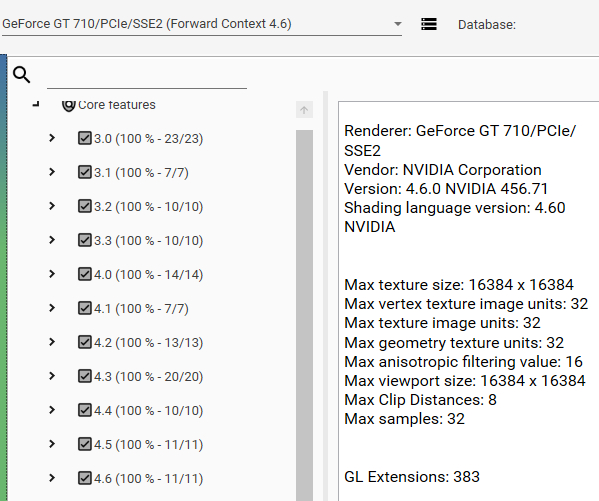599x501 pixels.
Task: Click the search magnifier icon
Action: pyautogui.click(x=21, y=75)
